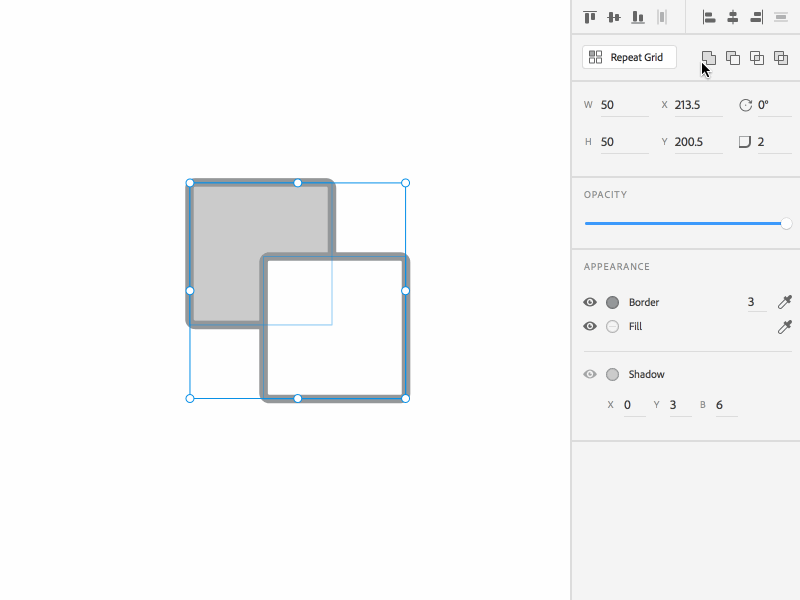Edit the border width value 3

tap(757, 302)
